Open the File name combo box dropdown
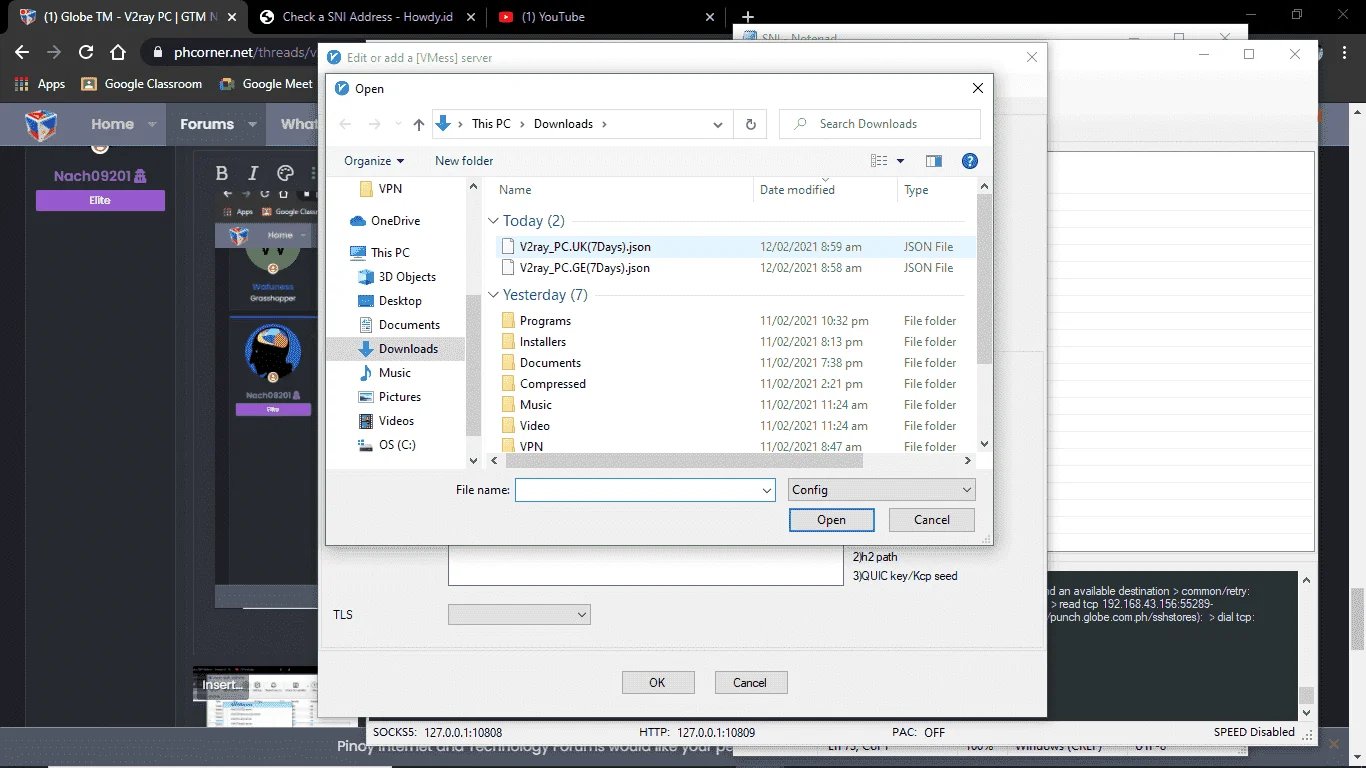 point(767,490)
